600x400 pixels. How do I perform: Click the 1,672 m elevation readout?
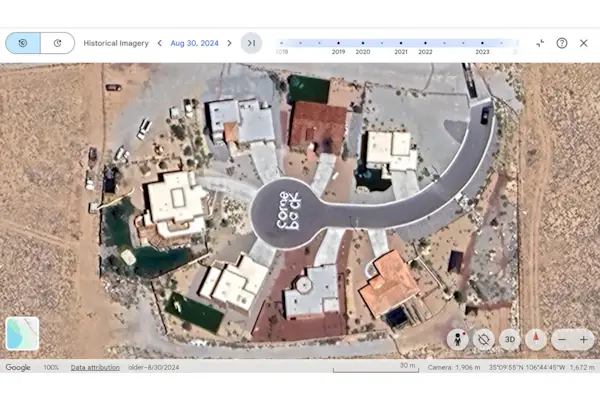point(582,367)
